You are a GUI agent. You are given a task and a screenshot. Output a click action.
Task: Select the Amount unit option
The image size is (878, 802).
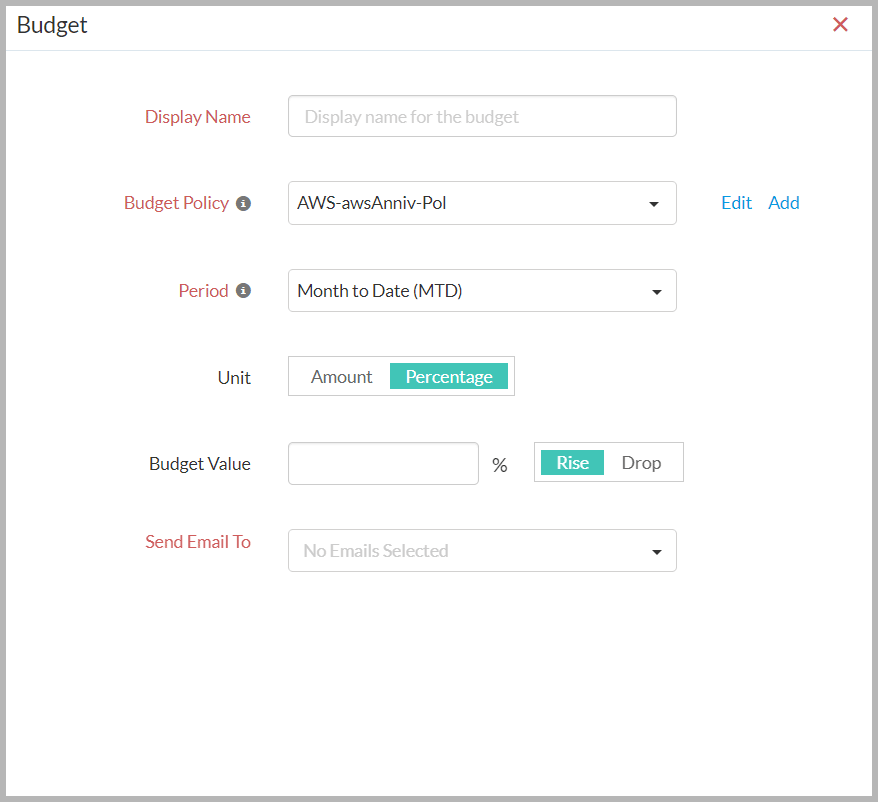point(341,377)
